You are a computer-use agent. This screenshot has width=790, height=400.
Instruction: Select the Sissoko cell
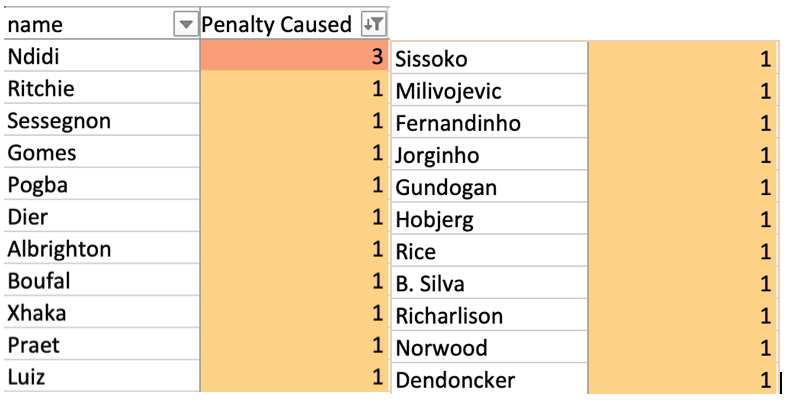[489, 58]
